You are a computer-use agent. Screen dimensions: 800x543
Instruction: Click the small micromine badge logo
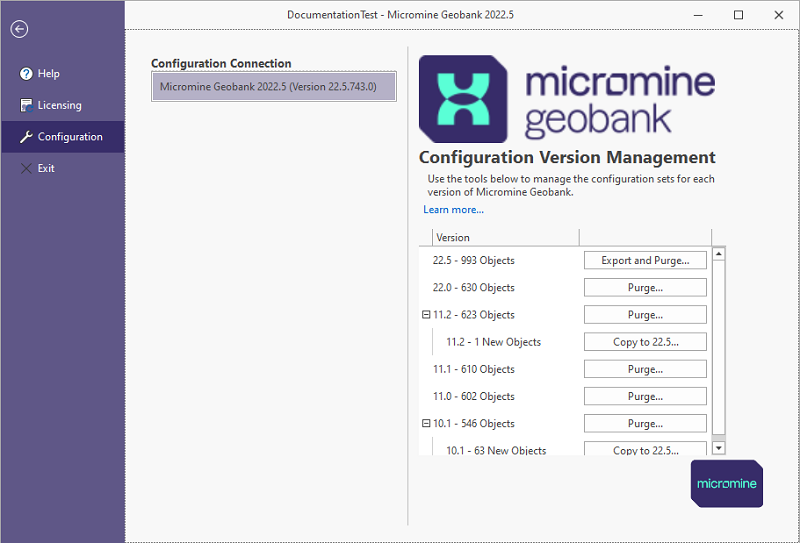click(x=727, y=483)
